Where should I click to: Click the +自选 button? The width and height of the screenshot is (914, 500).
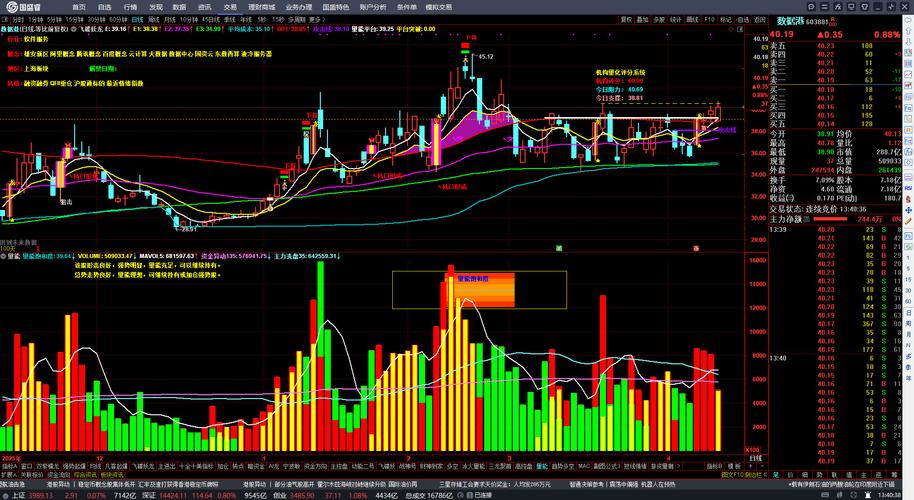click(x=743, y=19)
